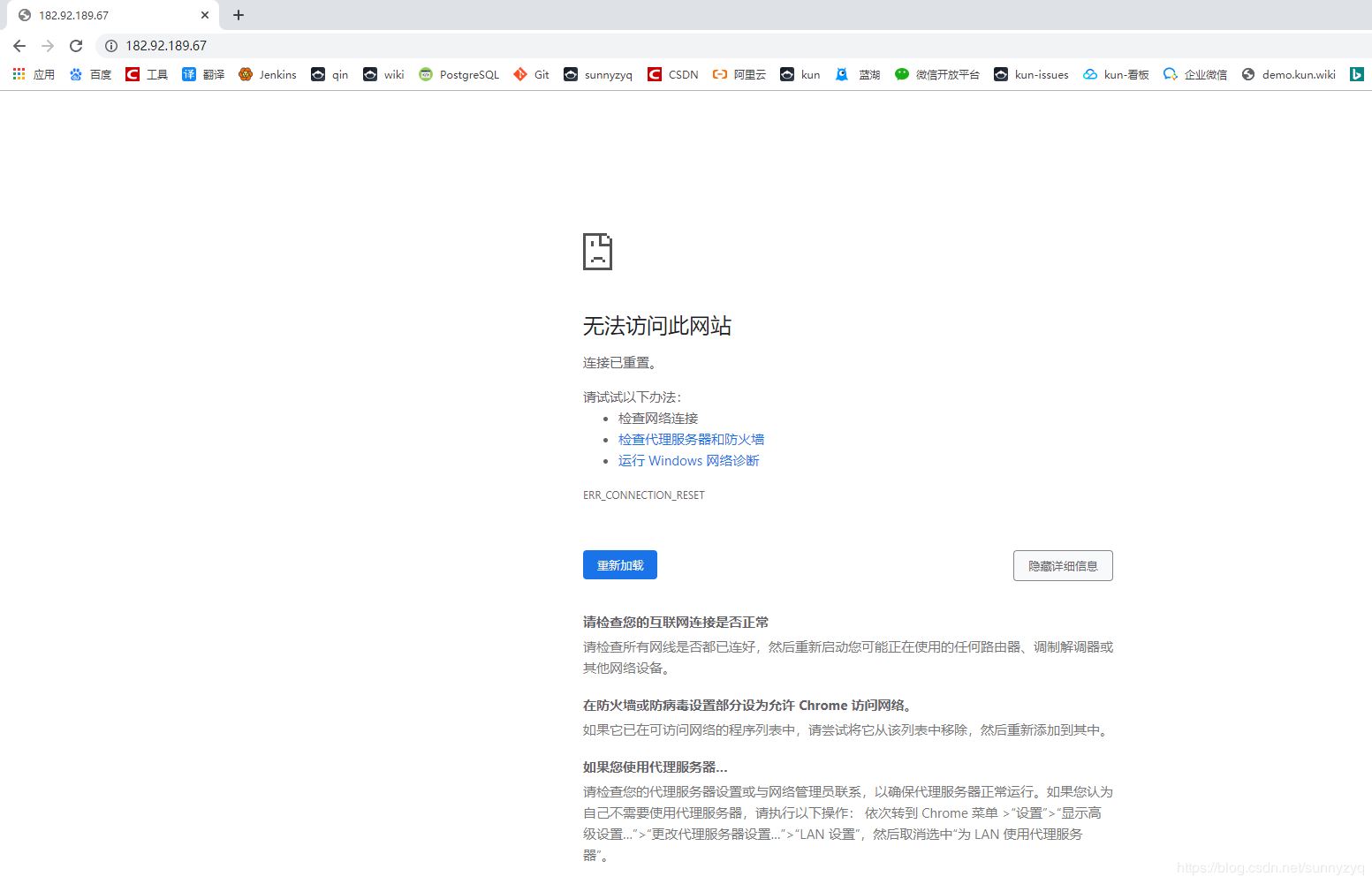Open the 企业微信 bookmark
This screenshot has height=884, width=1372.
[x=1194, y=74]
